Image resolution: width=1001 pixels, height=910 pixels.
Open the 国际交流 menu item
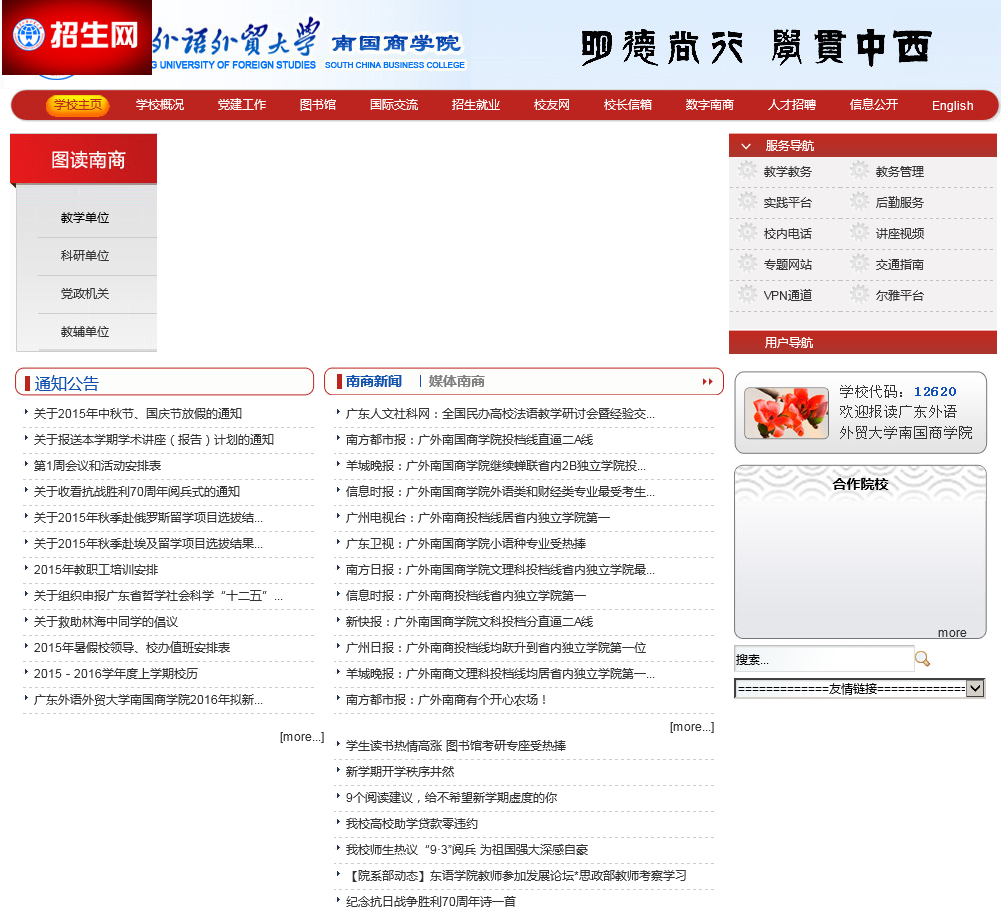point(394,105)
